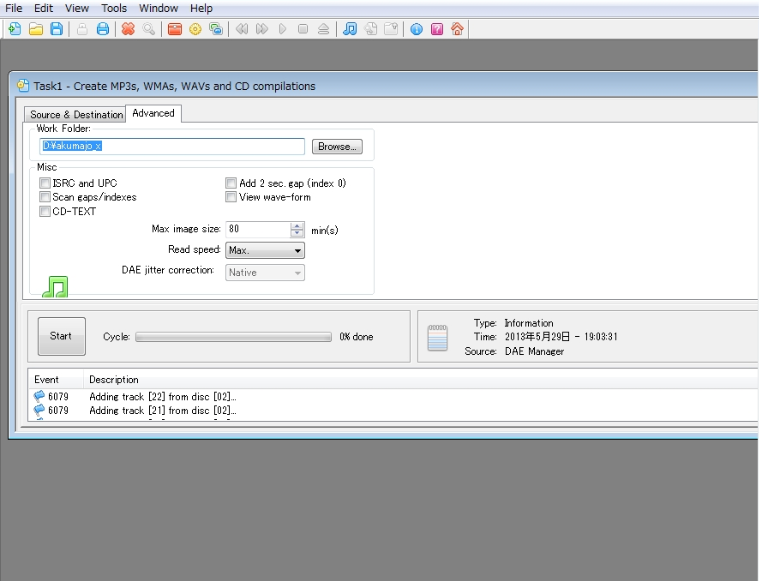Click the eject toolbar button
Screen dimensions: 759x581
point(323,29)
